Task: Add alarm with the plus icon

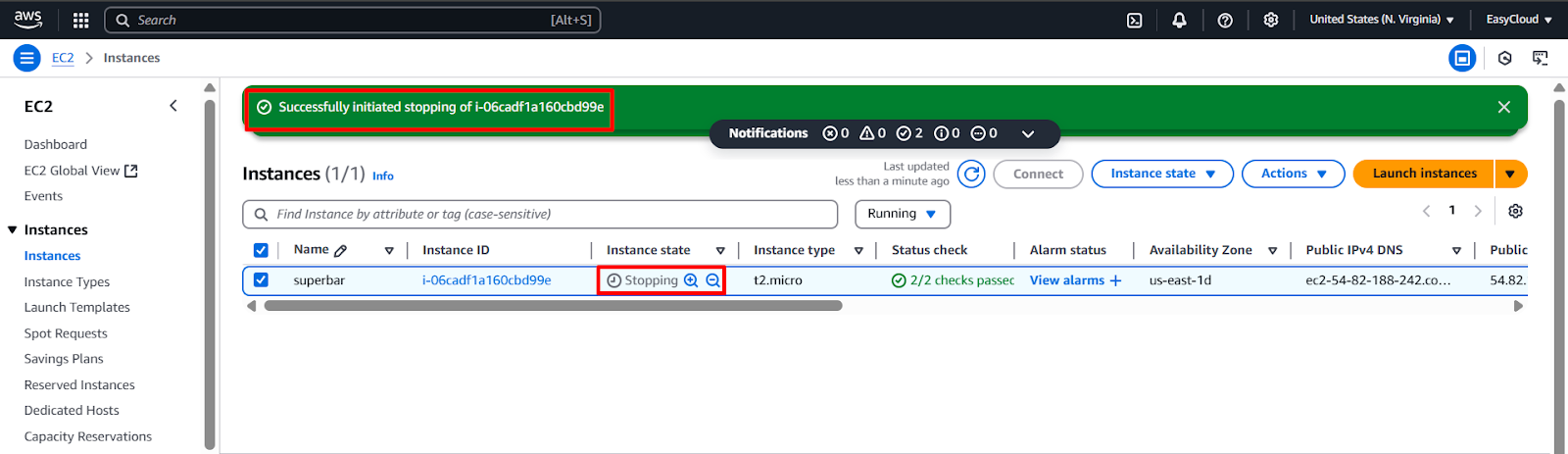Action: tap(1115, 280)
